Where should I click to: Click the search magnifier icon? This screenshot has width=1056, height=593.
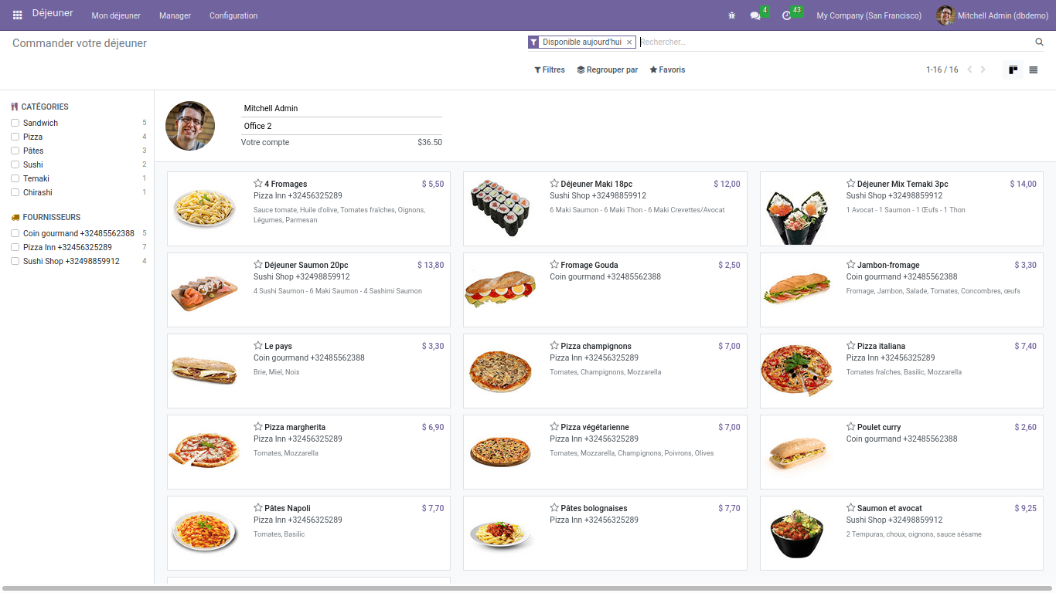pyautogui.click(x=1039, y=42)
